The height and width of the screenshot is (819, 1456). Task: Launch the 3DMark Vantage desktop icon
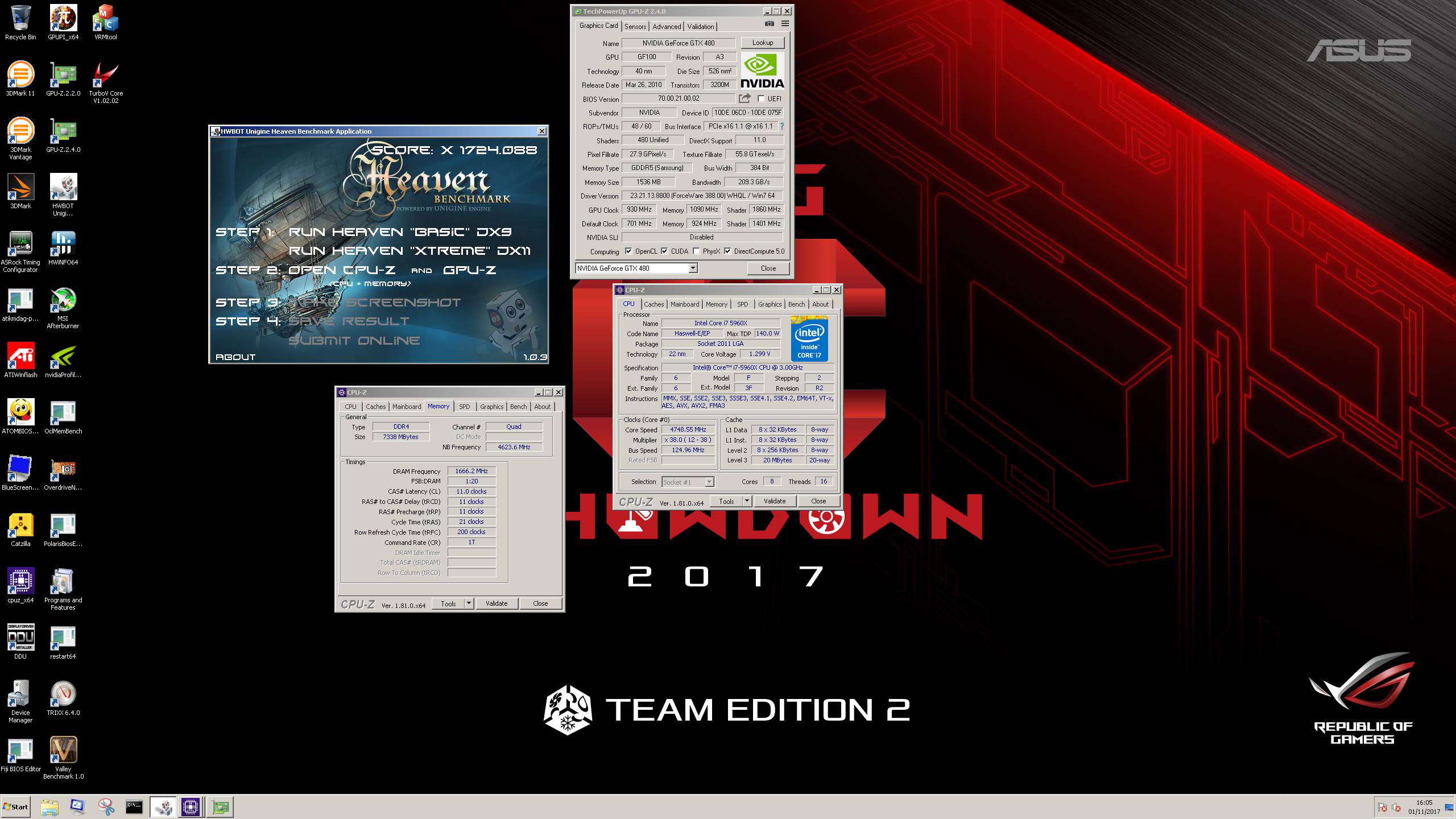(x=20, y=139)
